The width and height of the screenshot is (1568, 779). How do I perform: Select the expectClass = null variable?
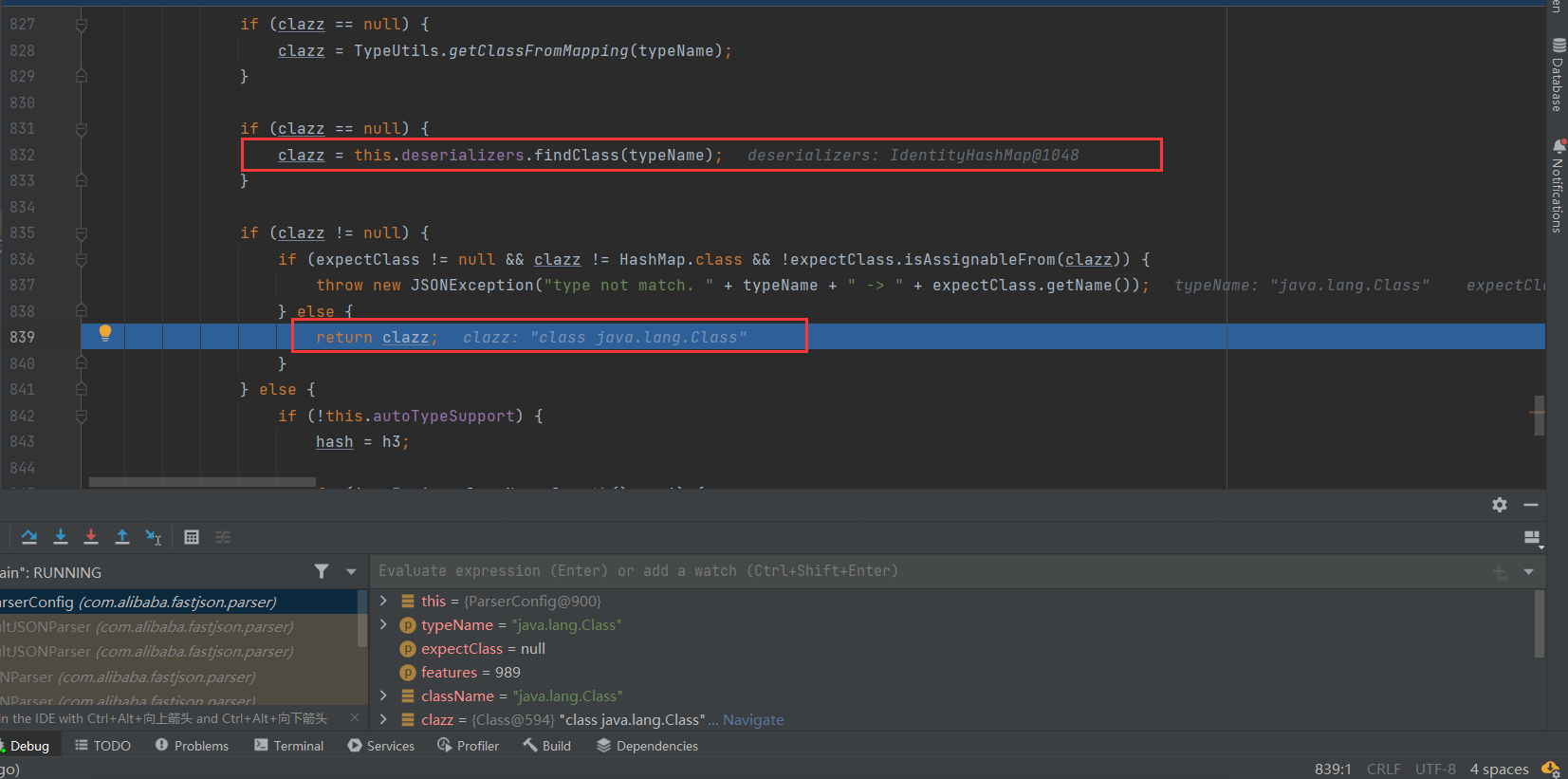click(x=483, y=648)
